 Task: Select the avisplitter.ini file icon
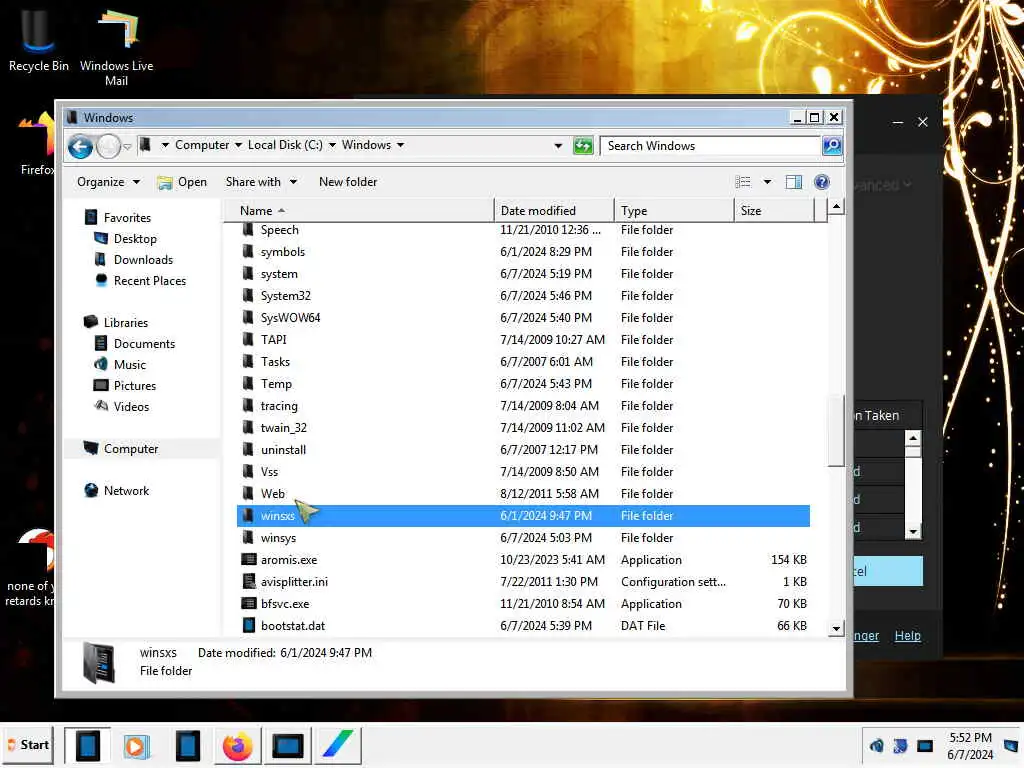pyautogui.click(x=248, y=582)
